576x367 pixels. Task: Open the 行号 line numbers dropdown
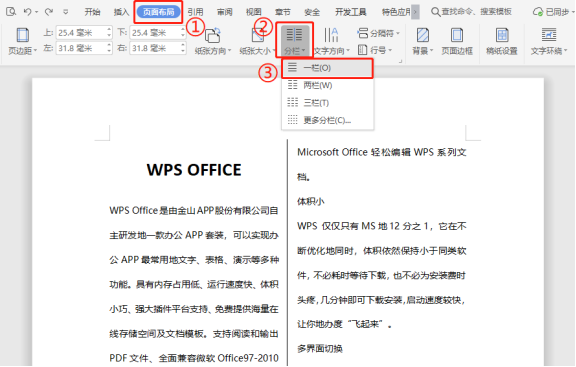click(x=375, y=50)
